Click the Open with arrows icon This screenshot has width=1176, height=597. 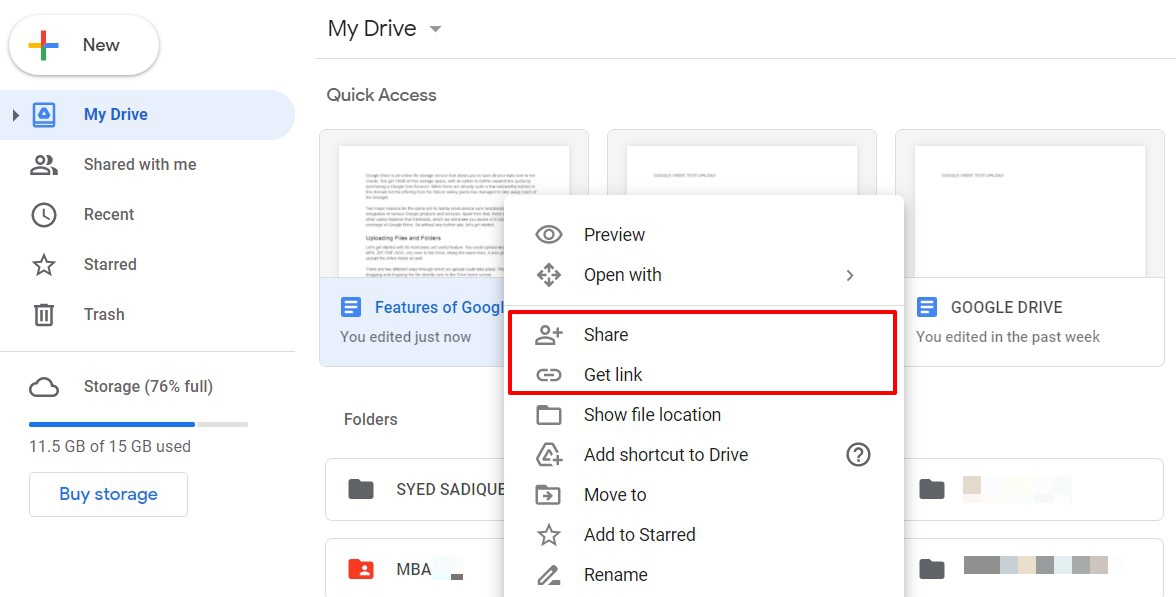point(549,275)
